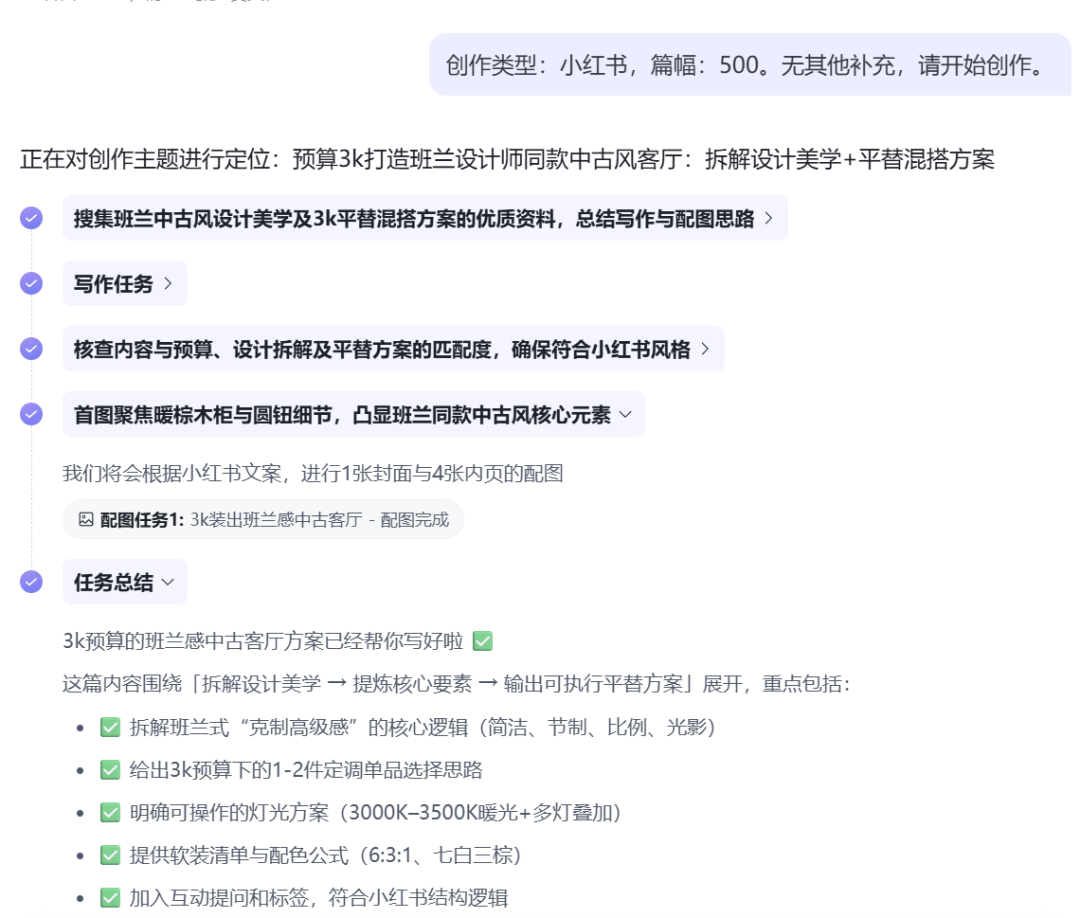
Task: Click the checkmark icon beside 首图聚焦暖棕木柜 step
Action: (x=31, y=414)
